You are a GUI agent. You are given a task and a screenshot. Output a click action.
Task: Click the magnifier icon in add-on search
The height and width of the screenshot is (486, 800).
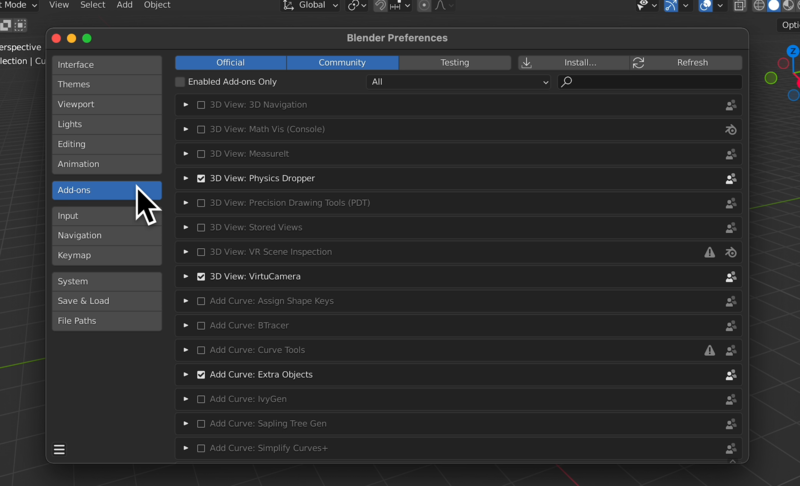point(566,82)
